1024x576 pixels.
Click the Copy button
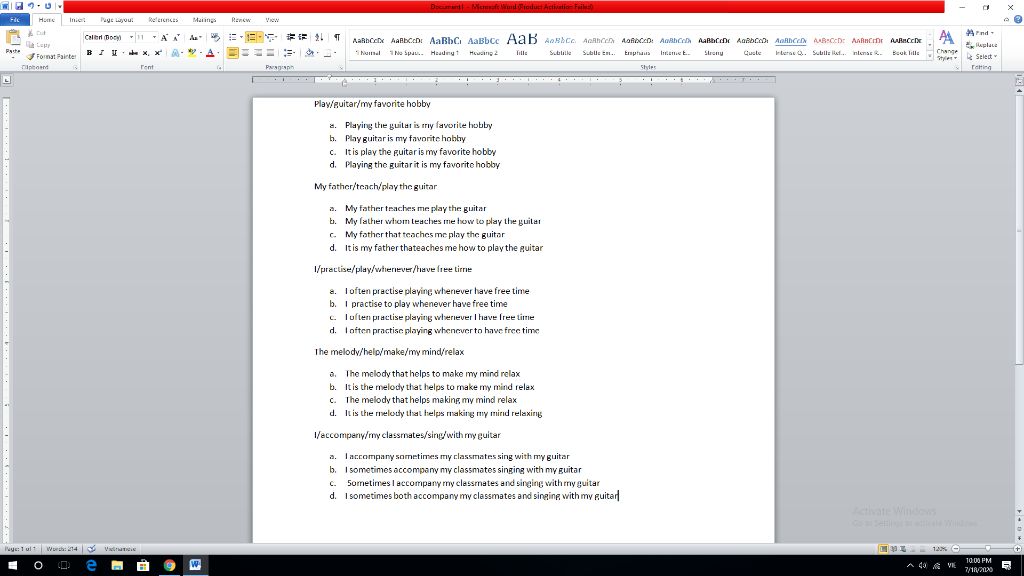[39, 45]
